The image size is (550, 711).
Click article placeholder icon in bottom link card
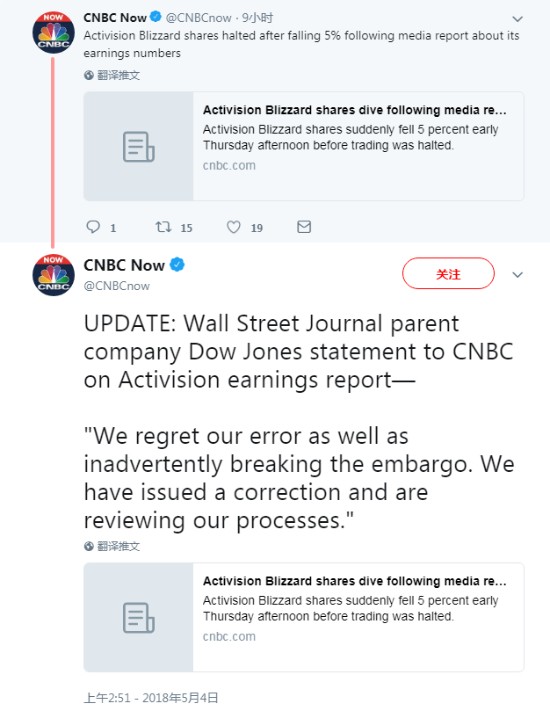tap(139, 618)
